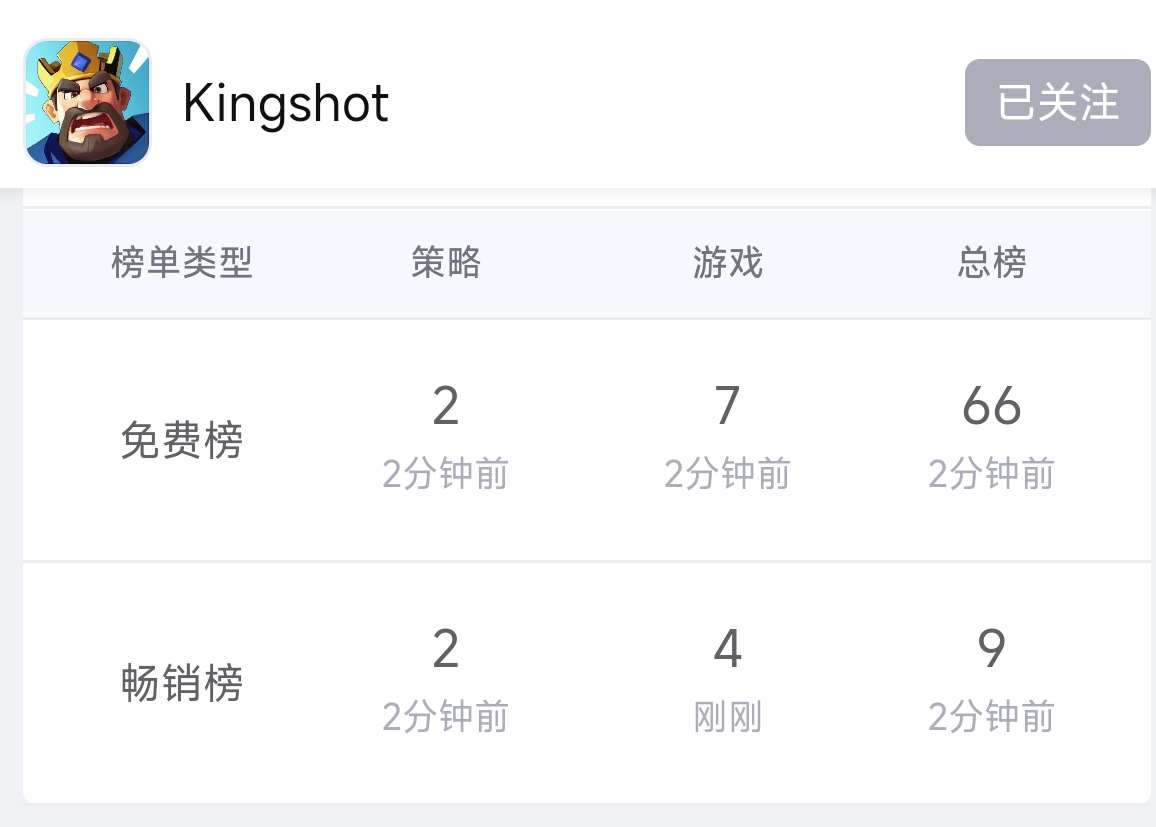Tap 2分钟前 under top grossing rank 9

coord(992,716)
